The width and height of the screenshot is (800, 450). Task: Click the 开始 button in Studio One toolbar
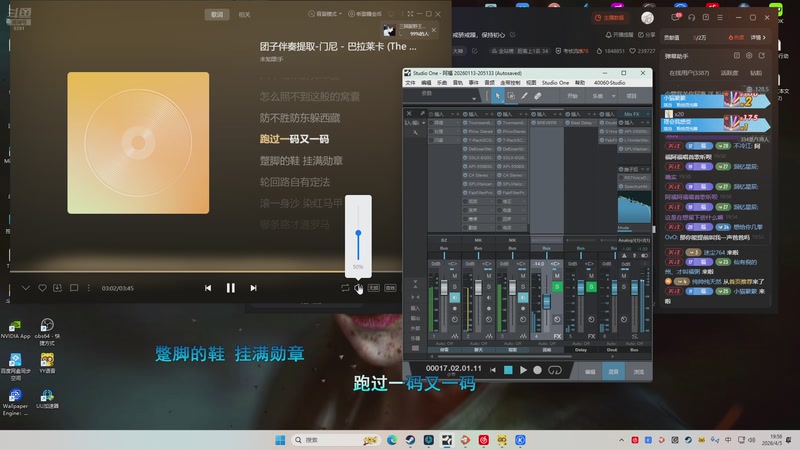[572, 96]
